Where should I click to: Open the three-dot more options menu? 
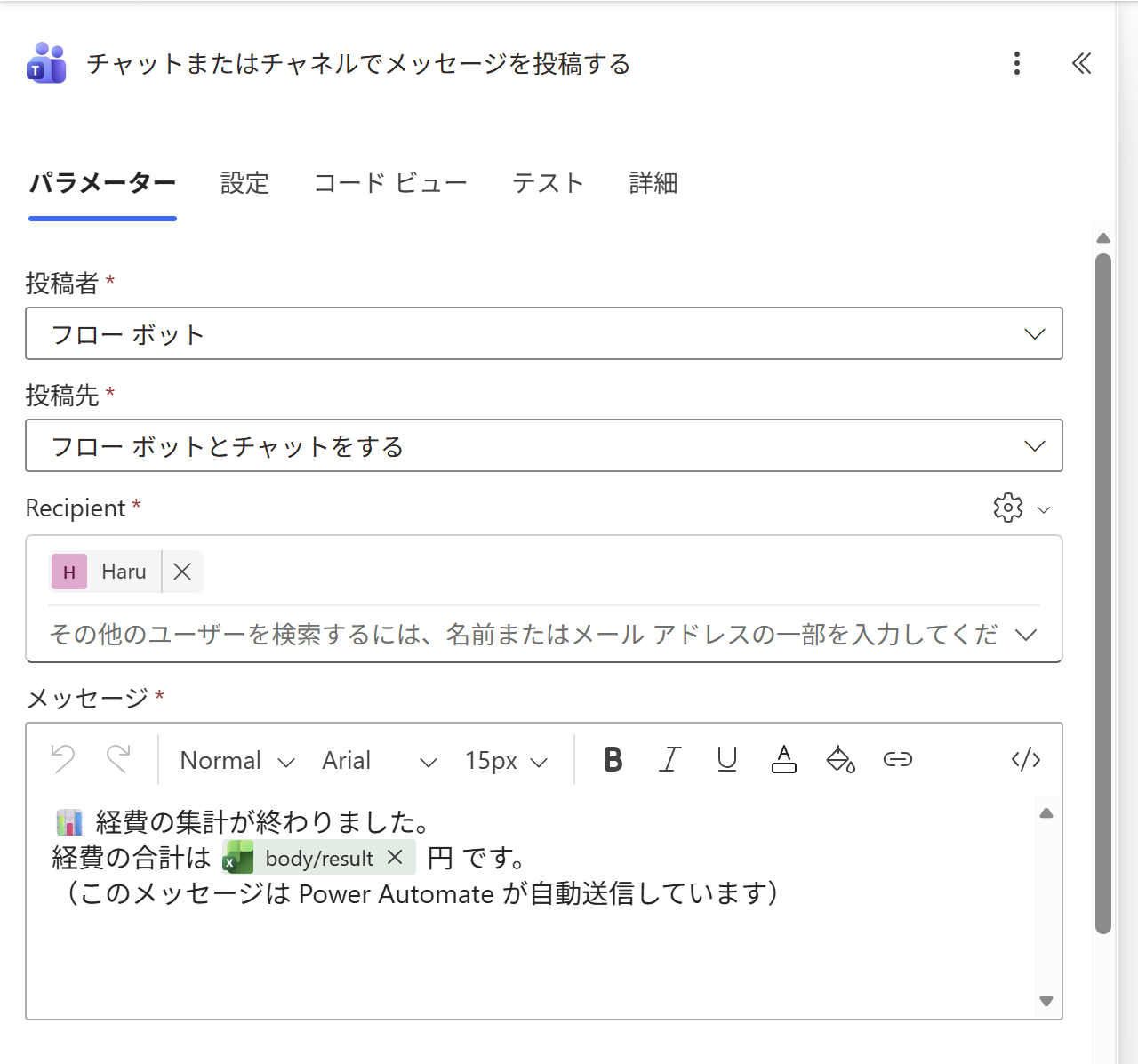pyautogui.click(x=1017, y=63)
